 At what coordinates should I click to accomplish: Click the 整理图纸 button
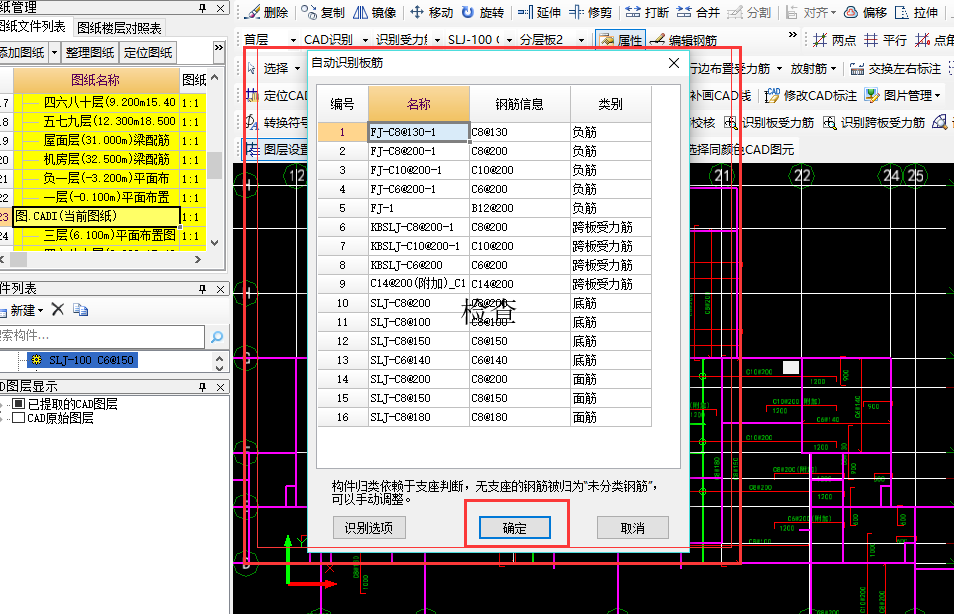[x=90, y=52]
